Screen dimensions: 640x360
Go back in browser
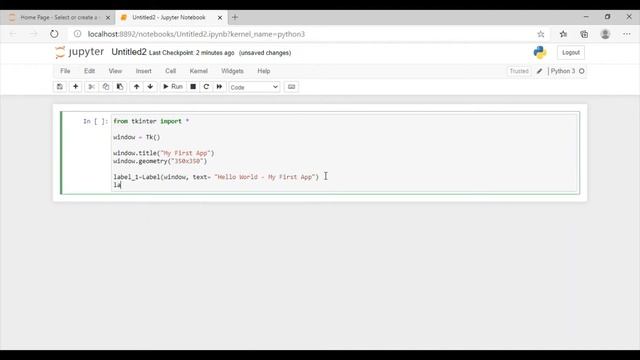(13, 34)
